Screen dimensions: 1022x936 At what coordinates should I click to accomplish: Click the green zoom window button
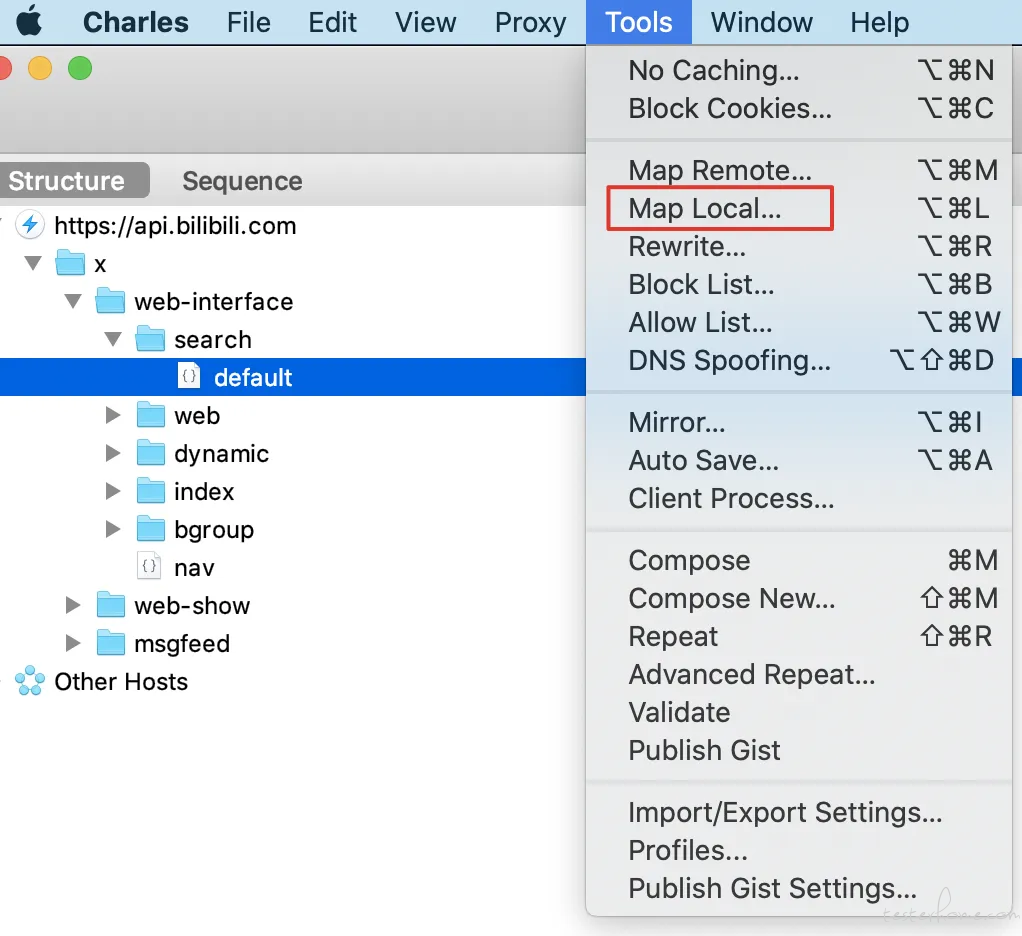click(x=80, y=68)
